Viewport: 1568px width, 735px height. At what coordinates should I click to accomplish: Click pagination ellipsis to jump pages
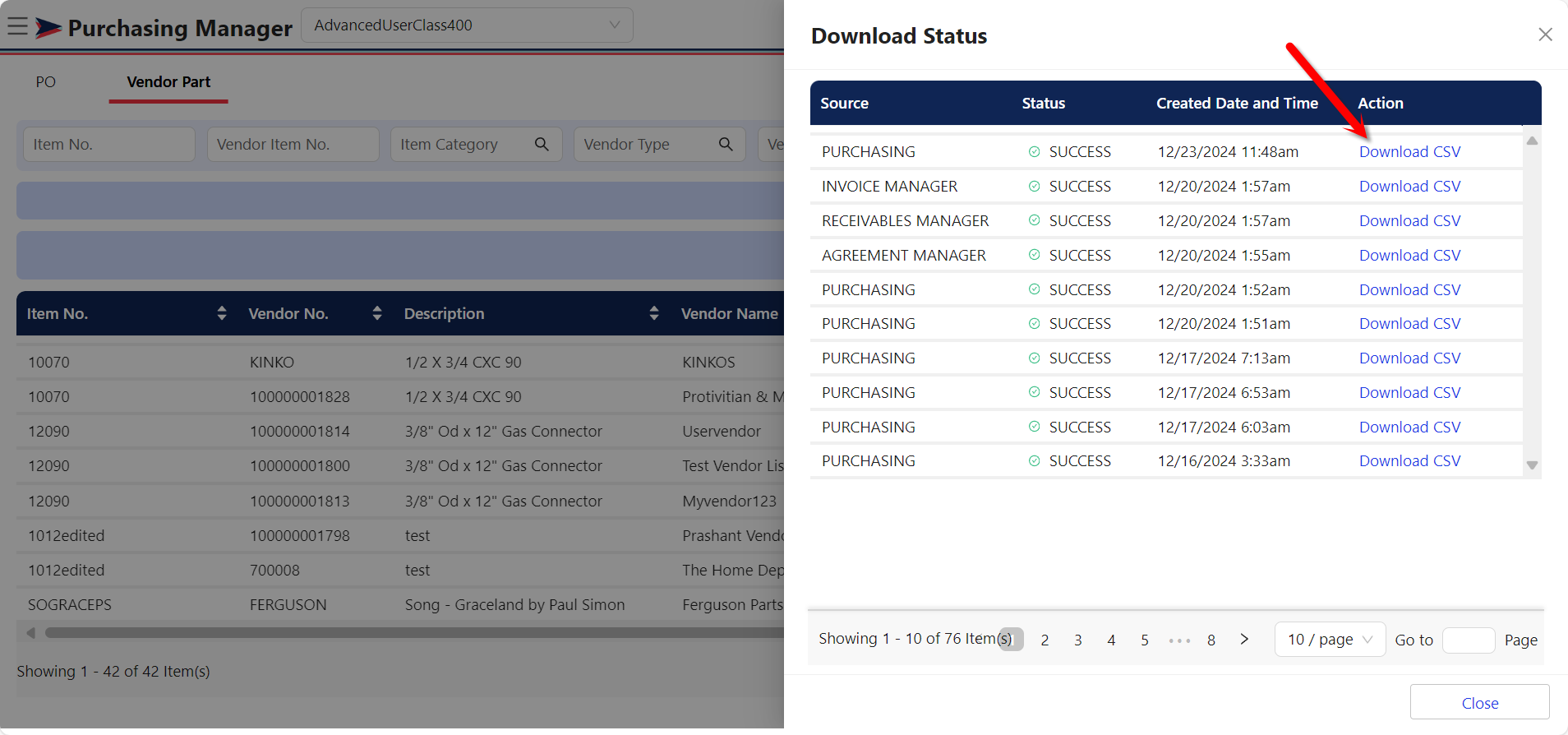click(x=1178, y=640)
